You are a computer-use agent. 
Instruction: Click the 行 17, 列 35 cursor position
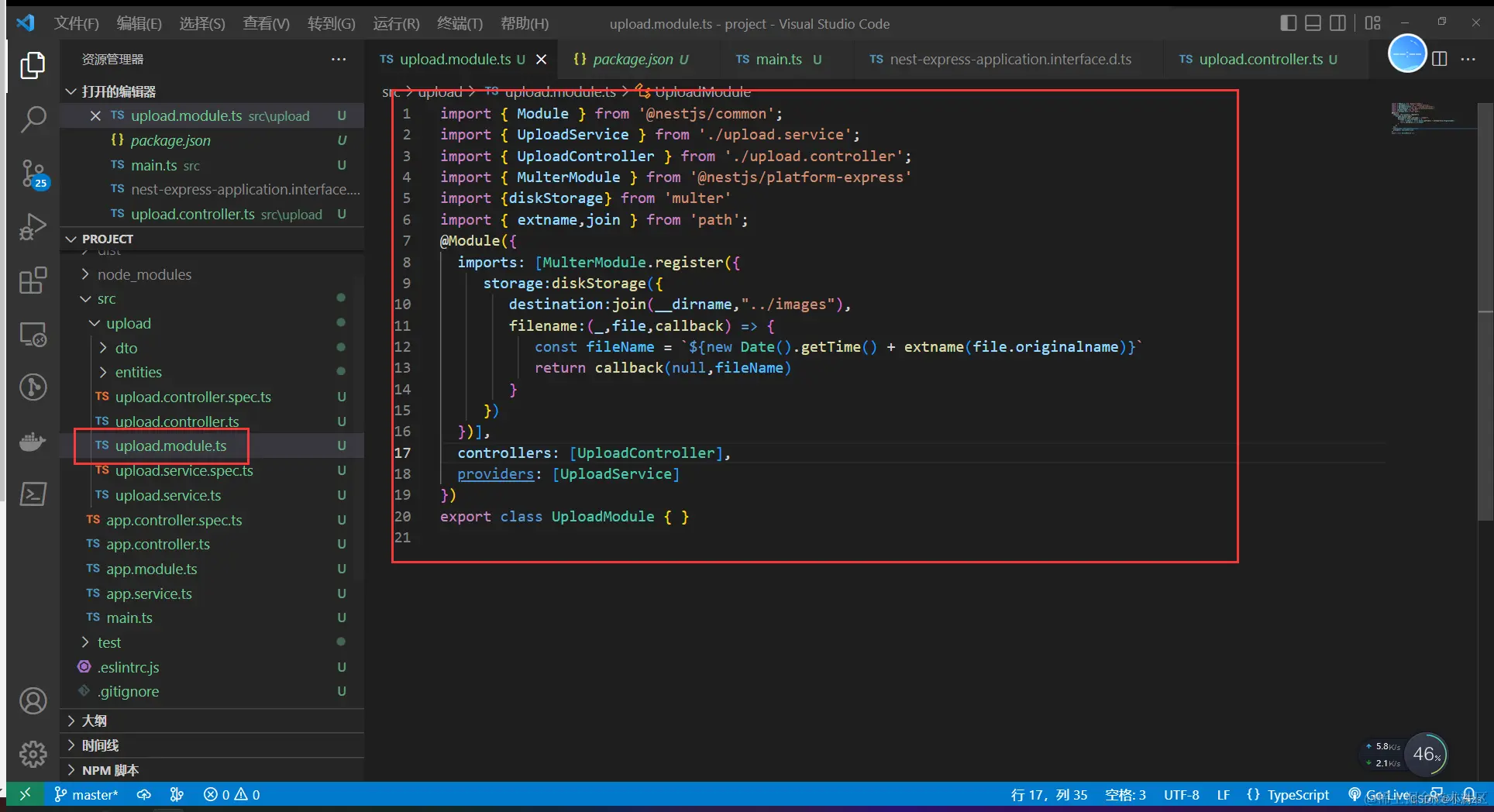pos(1049,794)
